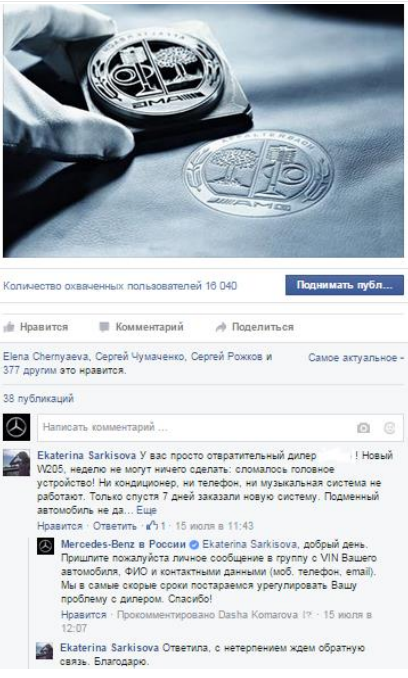The width and height of the screenshot is (408, 678).
Task: Click the Mercedes-Benz star avatar beside the comment box
Action: [x=16, y=427]
